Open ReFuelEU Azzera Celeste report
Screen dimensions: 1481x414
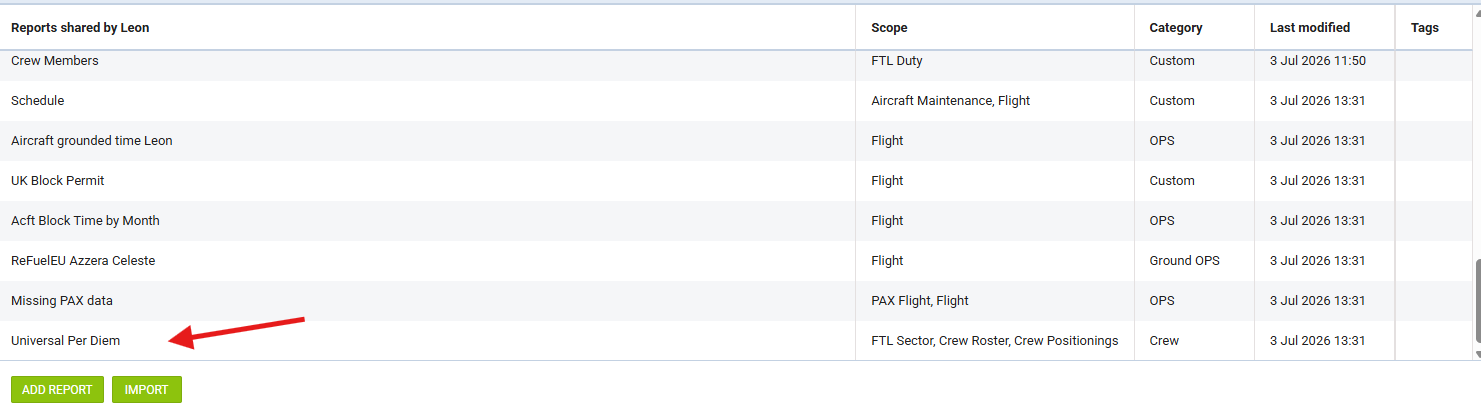(83, 261)
